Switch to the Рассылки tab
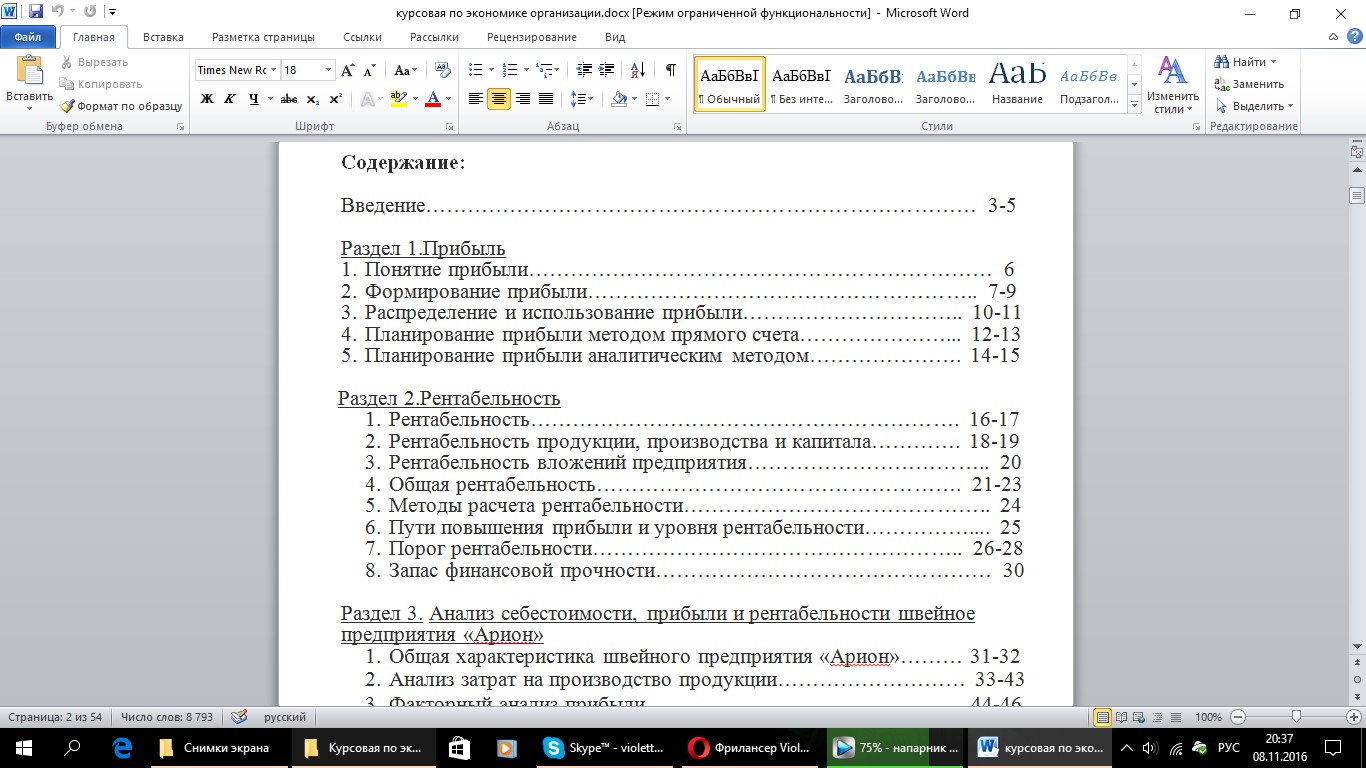 (x=434, y=37)
